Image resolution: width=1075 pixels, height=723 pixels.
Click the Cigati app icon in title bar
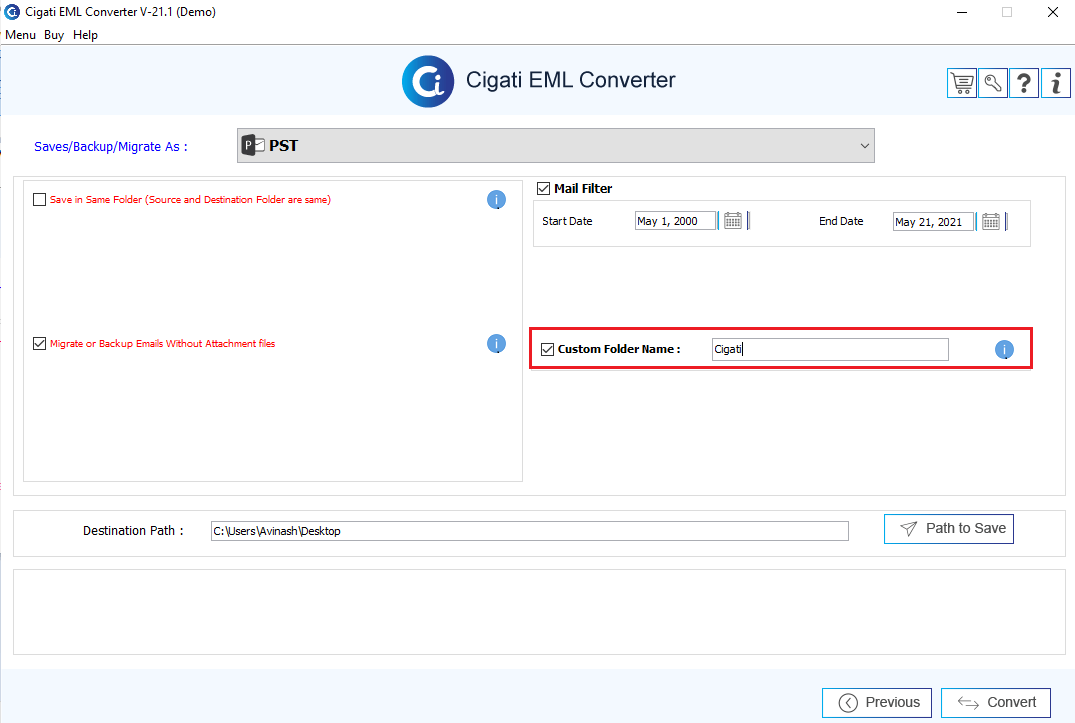coord(12,12)
